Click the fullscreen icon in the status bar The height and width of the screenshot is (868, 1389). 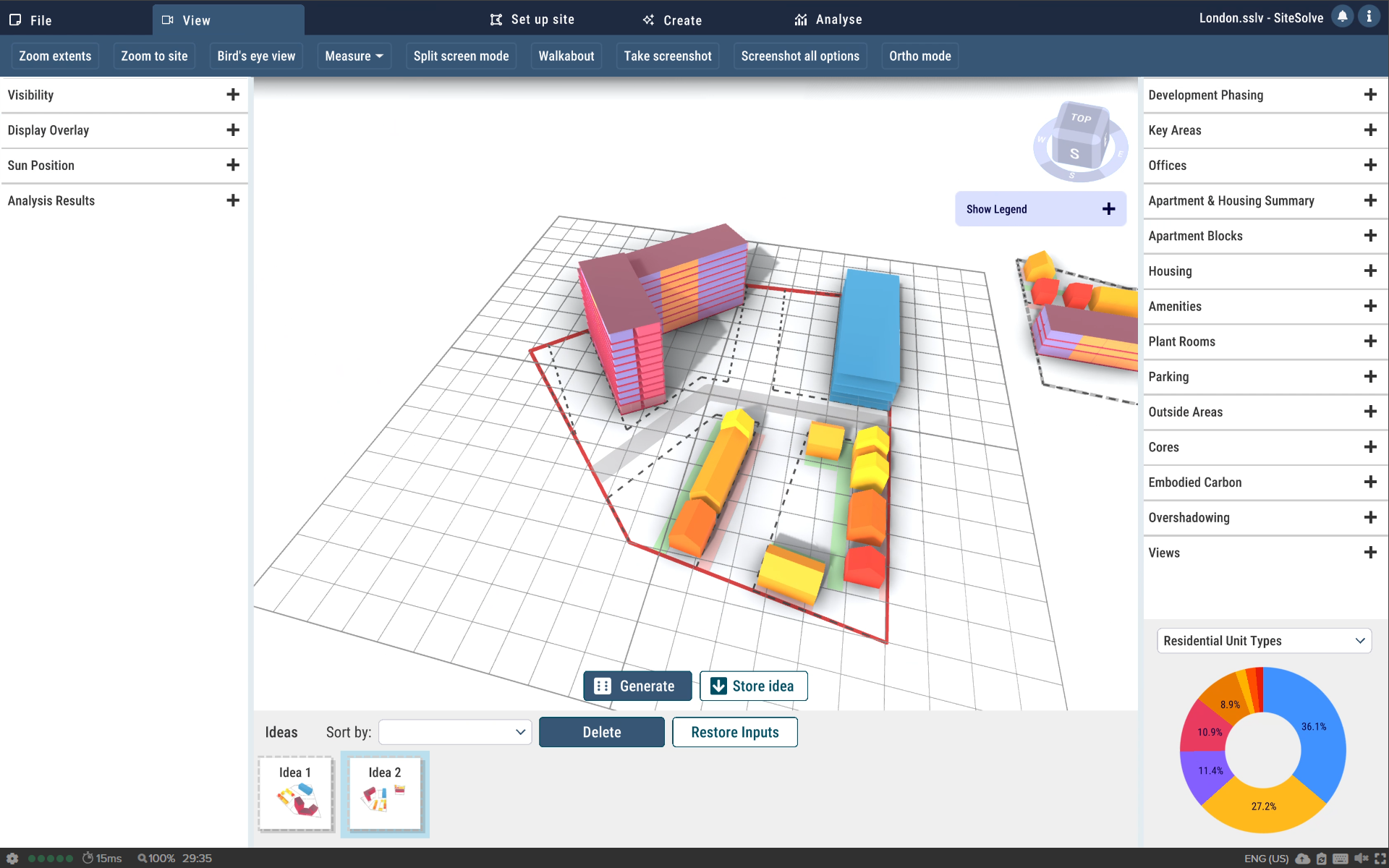pyautogui.click(x=1380, y=859)
